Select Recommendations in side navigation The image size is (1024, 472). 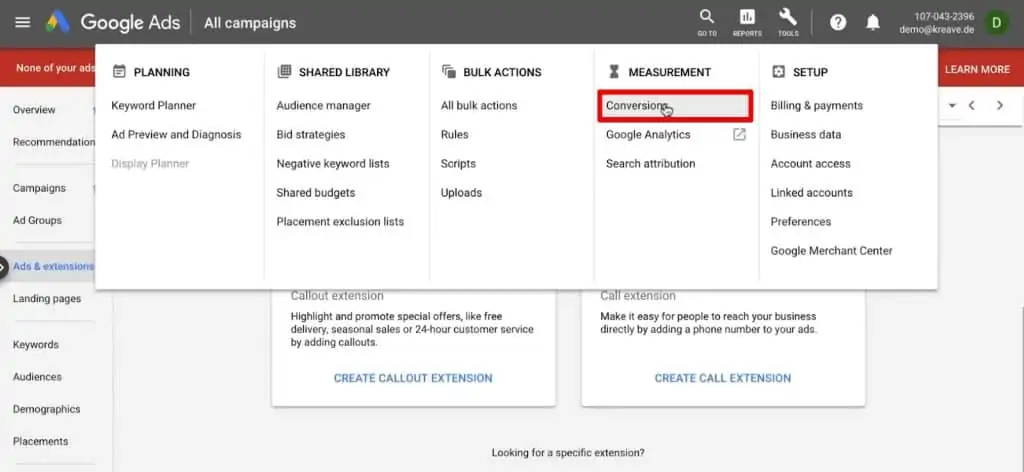pos(54,142)
